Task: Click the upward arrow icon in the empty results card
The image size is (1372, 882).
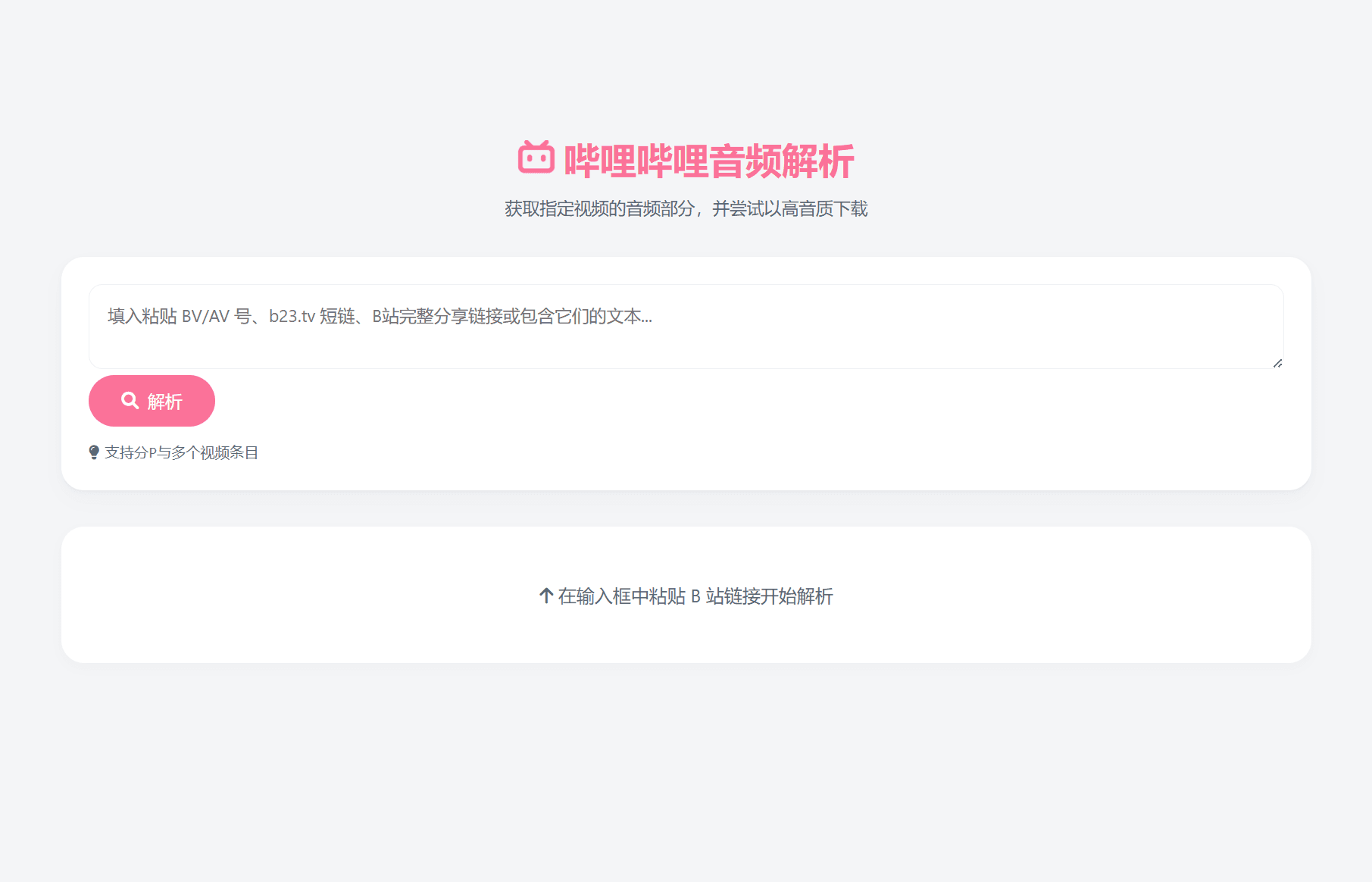Action: [x=545, y=596]
